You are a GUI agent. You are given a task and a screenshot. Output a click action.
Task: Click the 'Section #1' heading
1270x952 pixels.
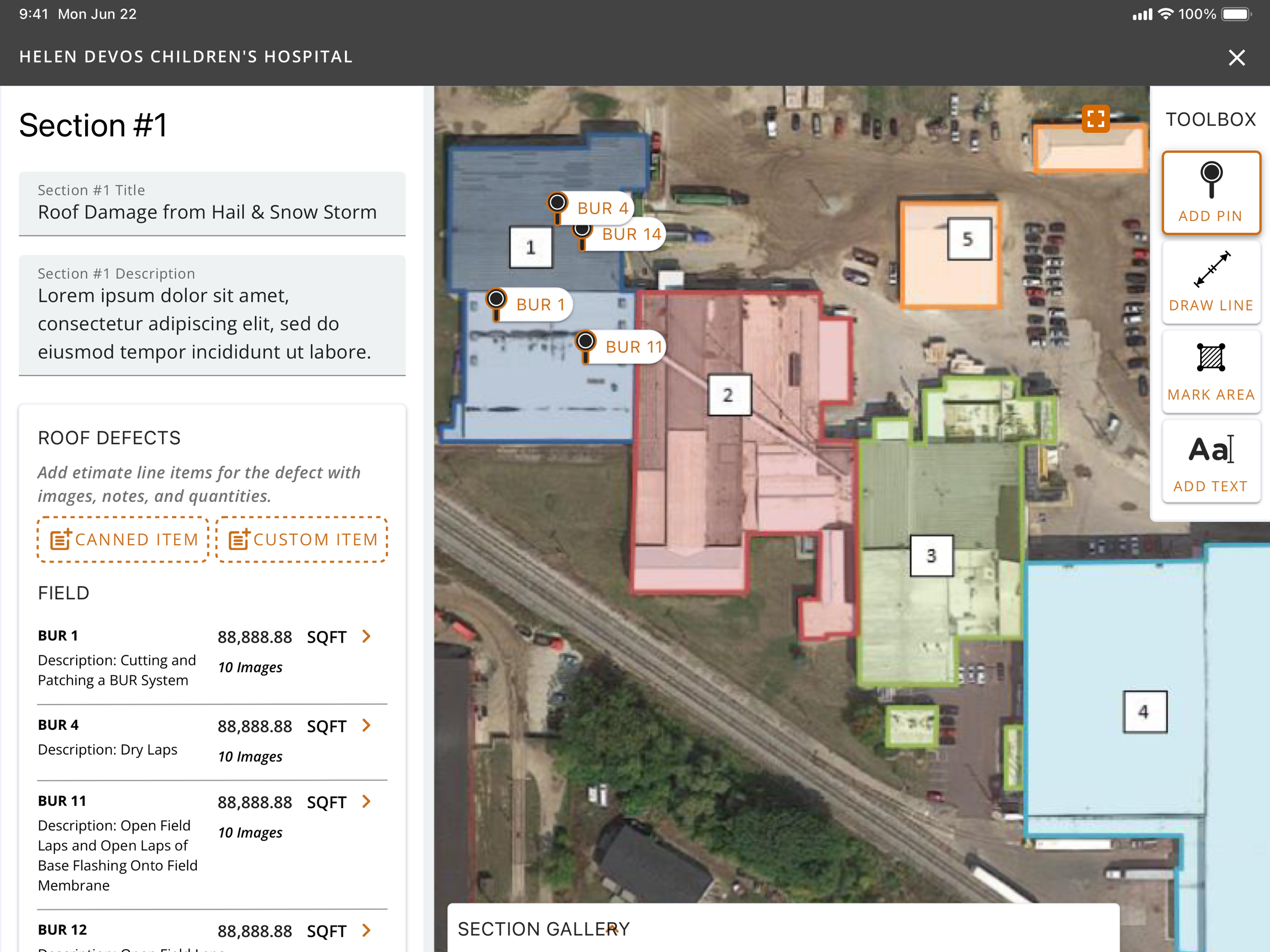click(93, 125)
